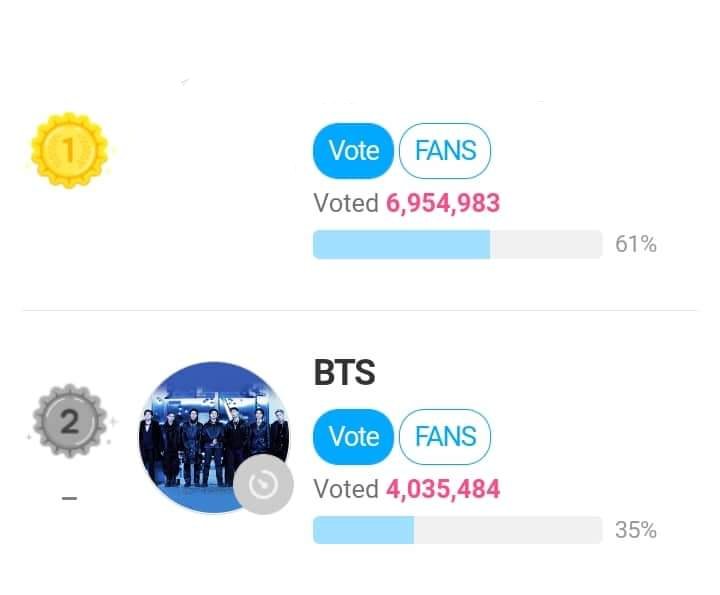Vote for BTS
Screen dimensions: 720x595
pos(353,437)
